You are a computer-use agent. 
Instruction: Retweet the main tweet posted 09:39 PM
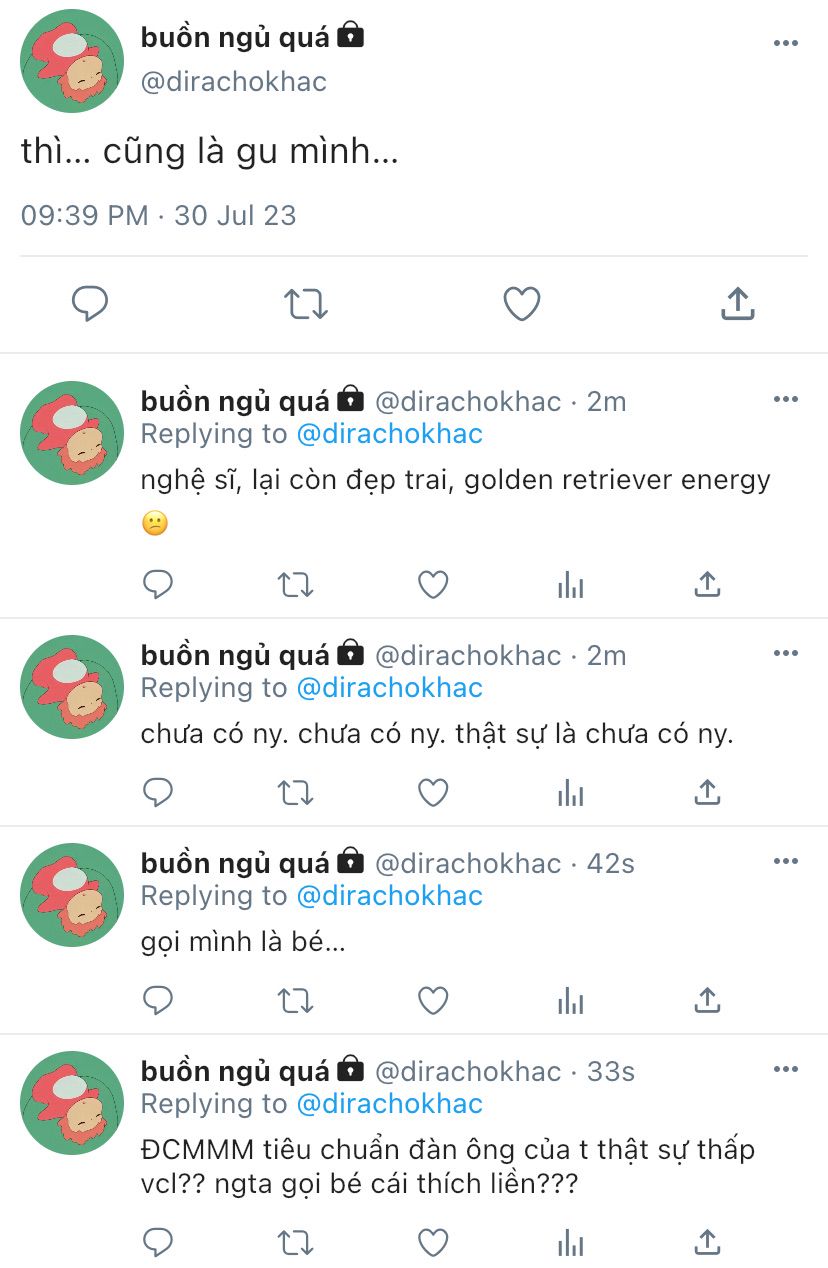click(x=306, y=303)
